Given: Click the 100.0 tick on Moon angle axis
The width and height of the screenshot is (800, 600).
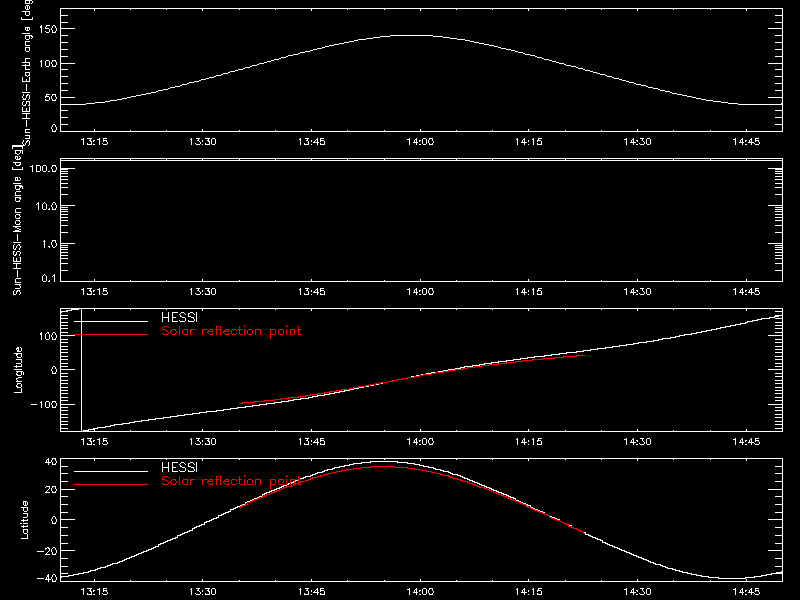Looking at the screenshot, I should 43,169.
